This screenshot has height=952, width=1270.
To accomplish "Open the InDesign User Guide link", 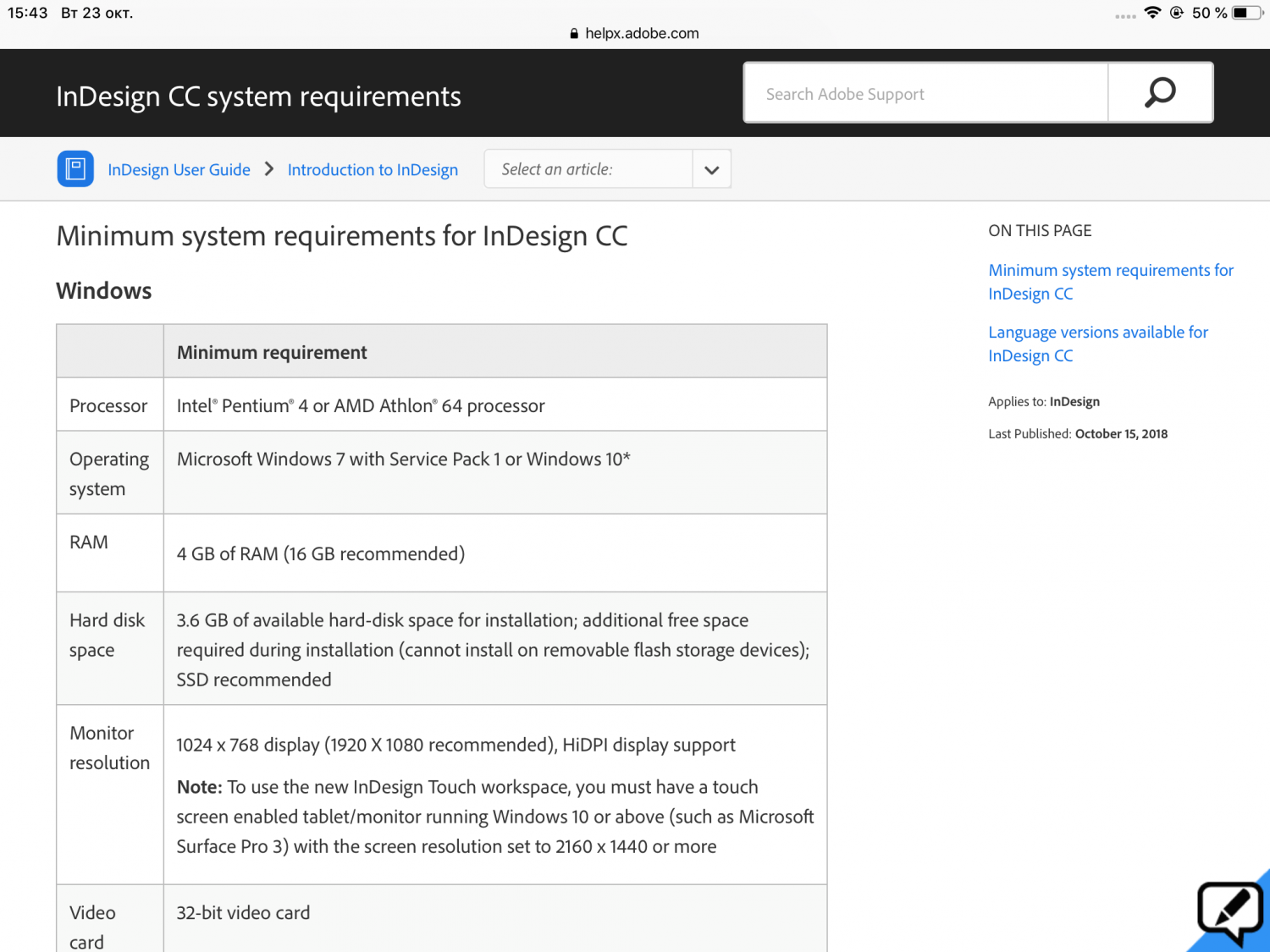I will (179, 170).
